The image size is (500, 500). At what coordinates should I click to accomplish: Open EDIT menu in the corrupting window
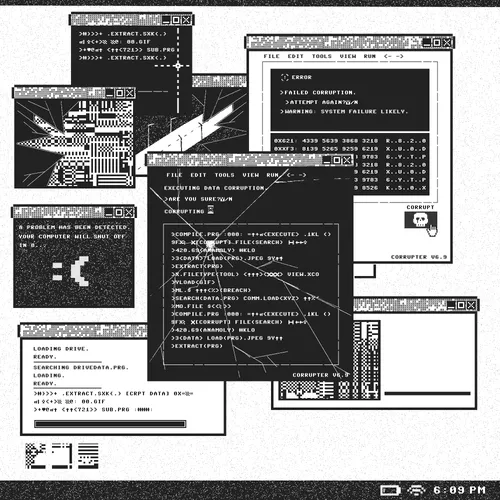point(198,175)
